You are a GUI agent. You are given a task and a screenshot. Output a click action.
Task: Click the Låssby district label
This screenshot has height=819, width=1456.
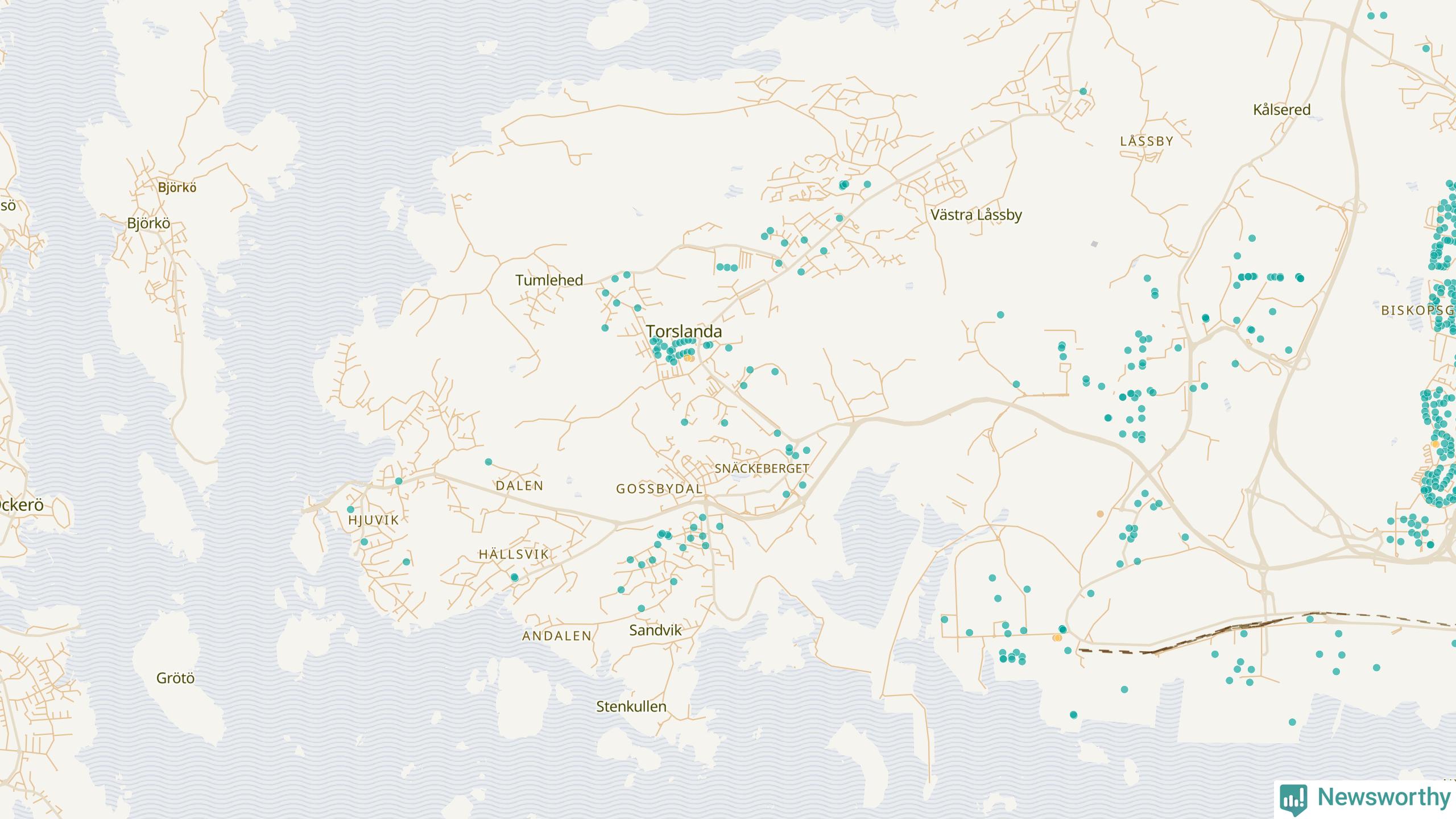coord(1147,142)
